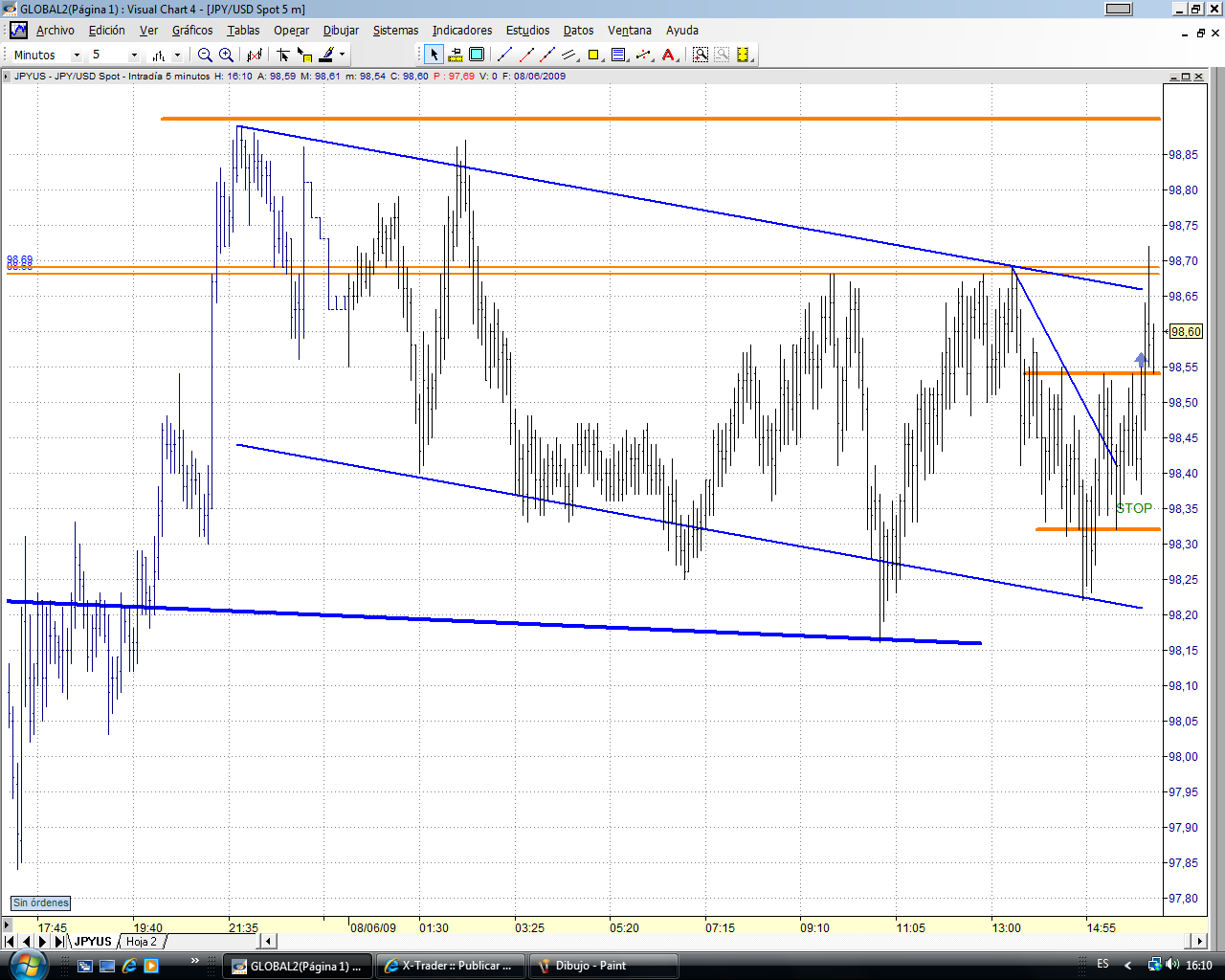Image resolution: width=1225 pixels, height=980 pixels.
Task: Open the Tablas menu
Action: pyautogui.click(x=243, y=31)
